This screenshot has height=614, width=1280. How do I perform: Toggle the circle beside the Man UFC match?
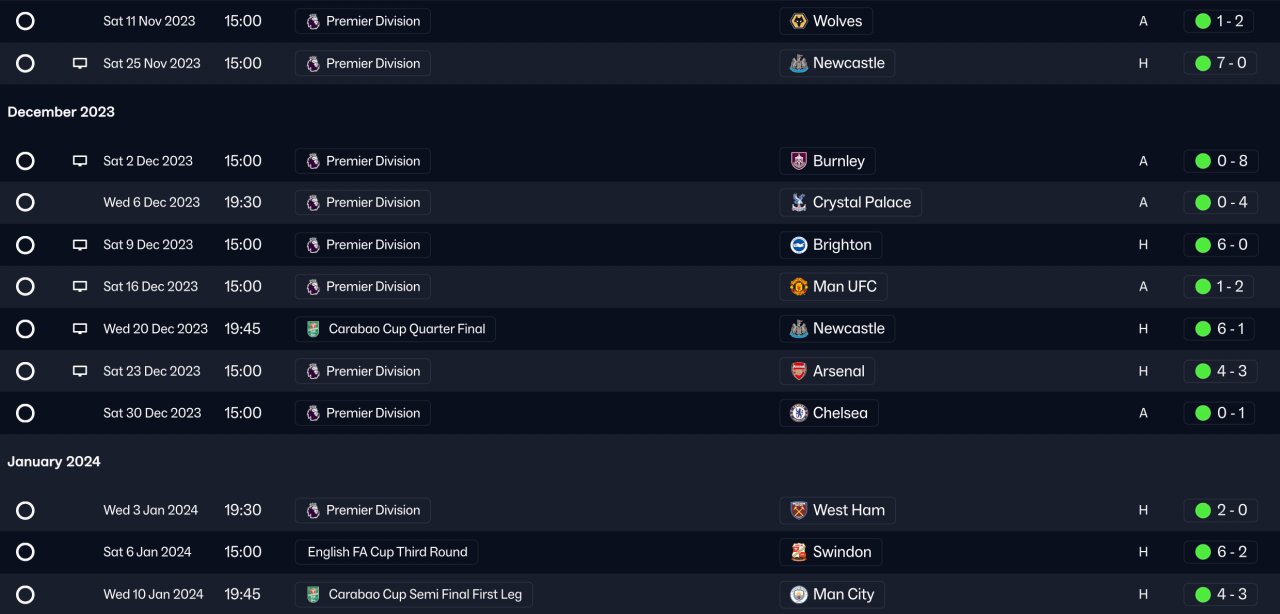[x=25, y=287]
